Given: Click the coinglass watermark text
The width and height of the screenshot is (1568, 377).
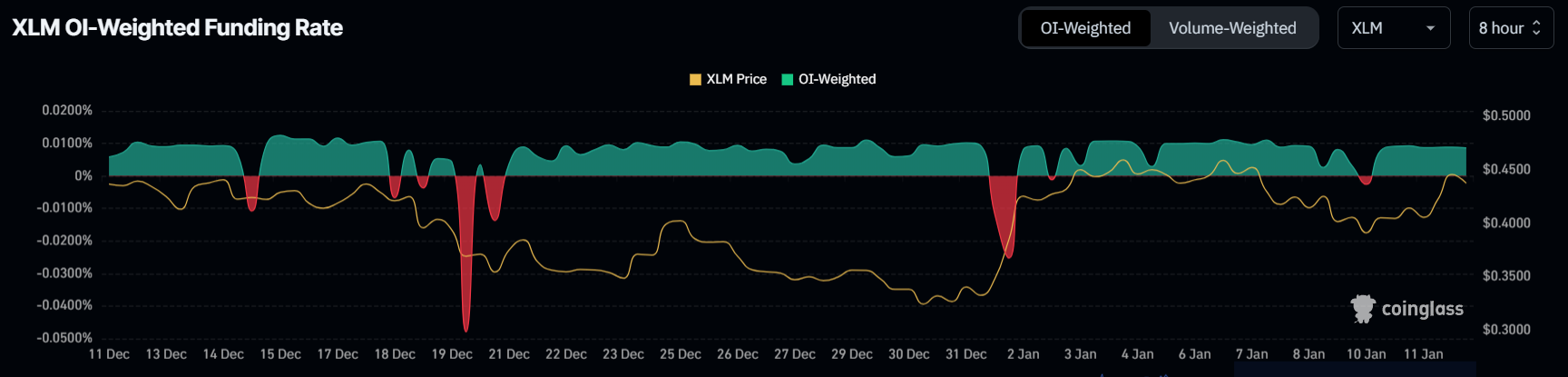Looking at the screenshot, I should 1422,309.
